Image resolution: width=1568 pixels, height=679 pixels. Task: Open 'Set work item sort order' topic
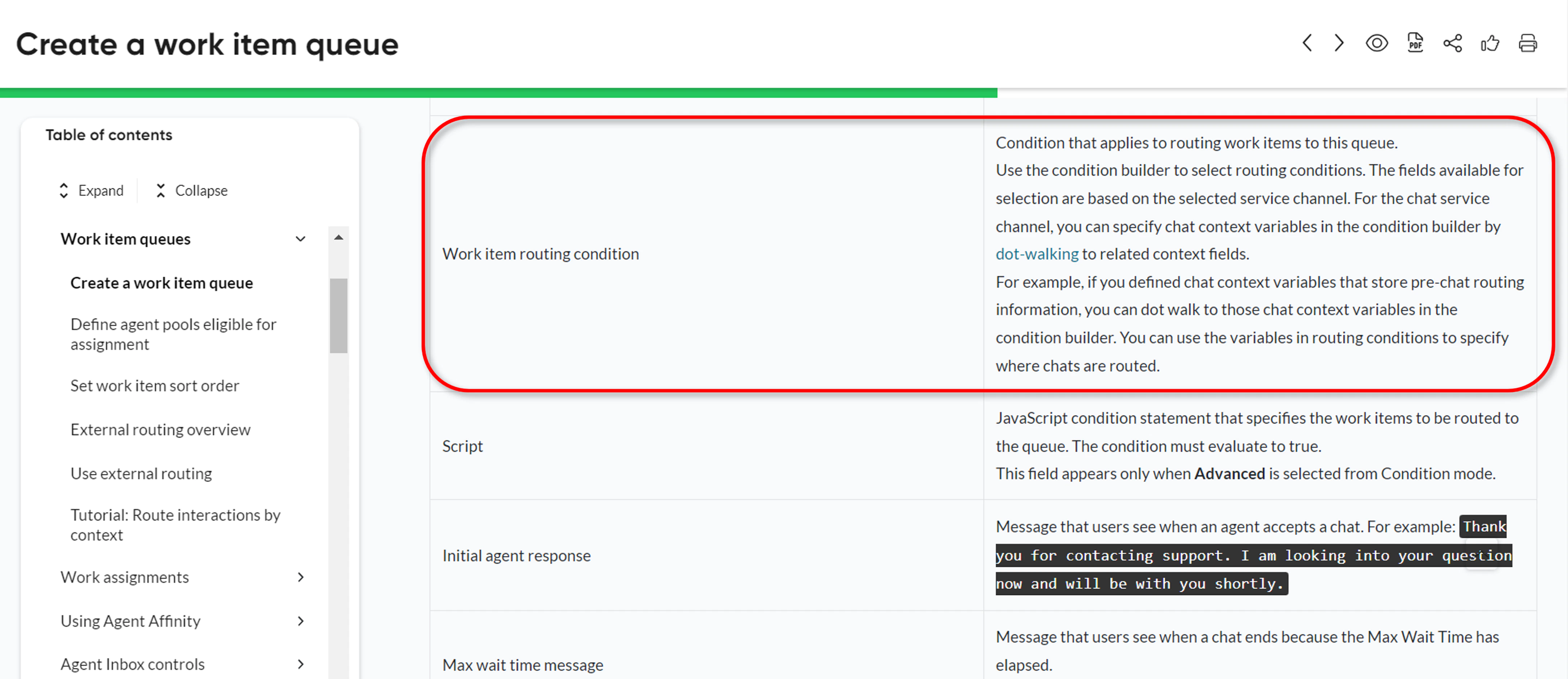[154, 385]
